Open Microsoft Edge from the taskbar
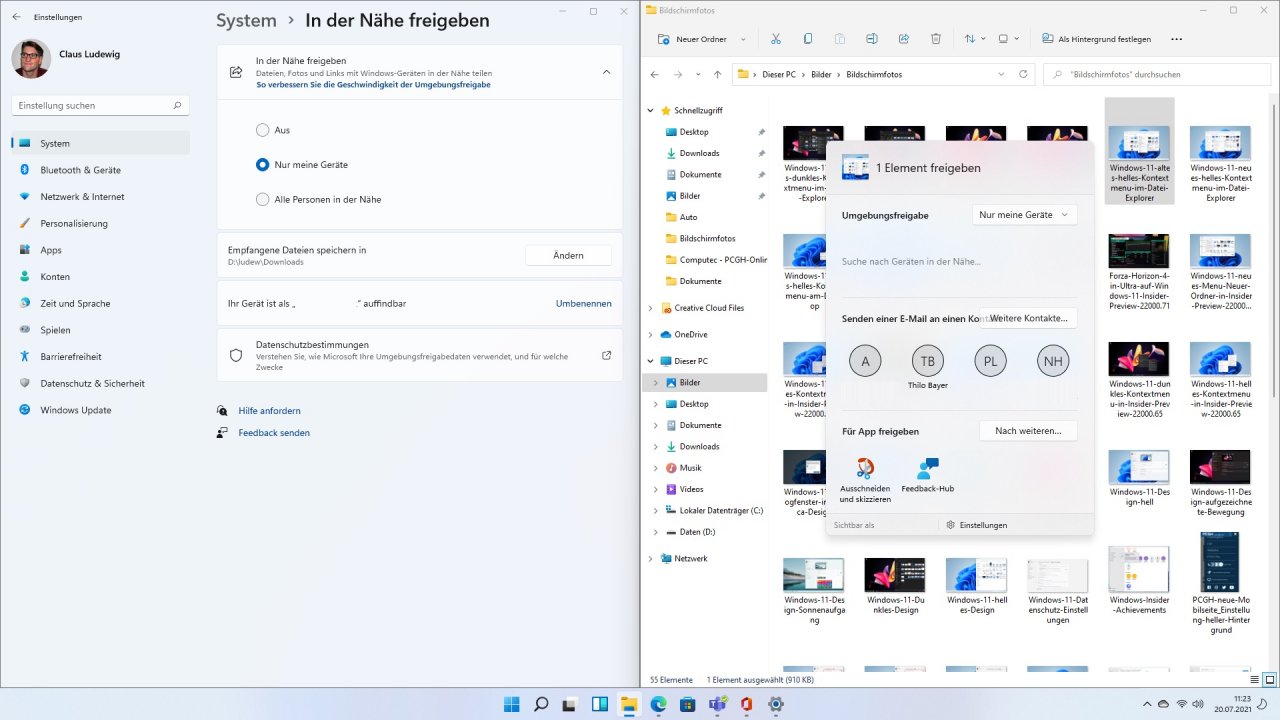Image resolution: width=1280 pixels, height=720 pixels. [x=658, y=704]
